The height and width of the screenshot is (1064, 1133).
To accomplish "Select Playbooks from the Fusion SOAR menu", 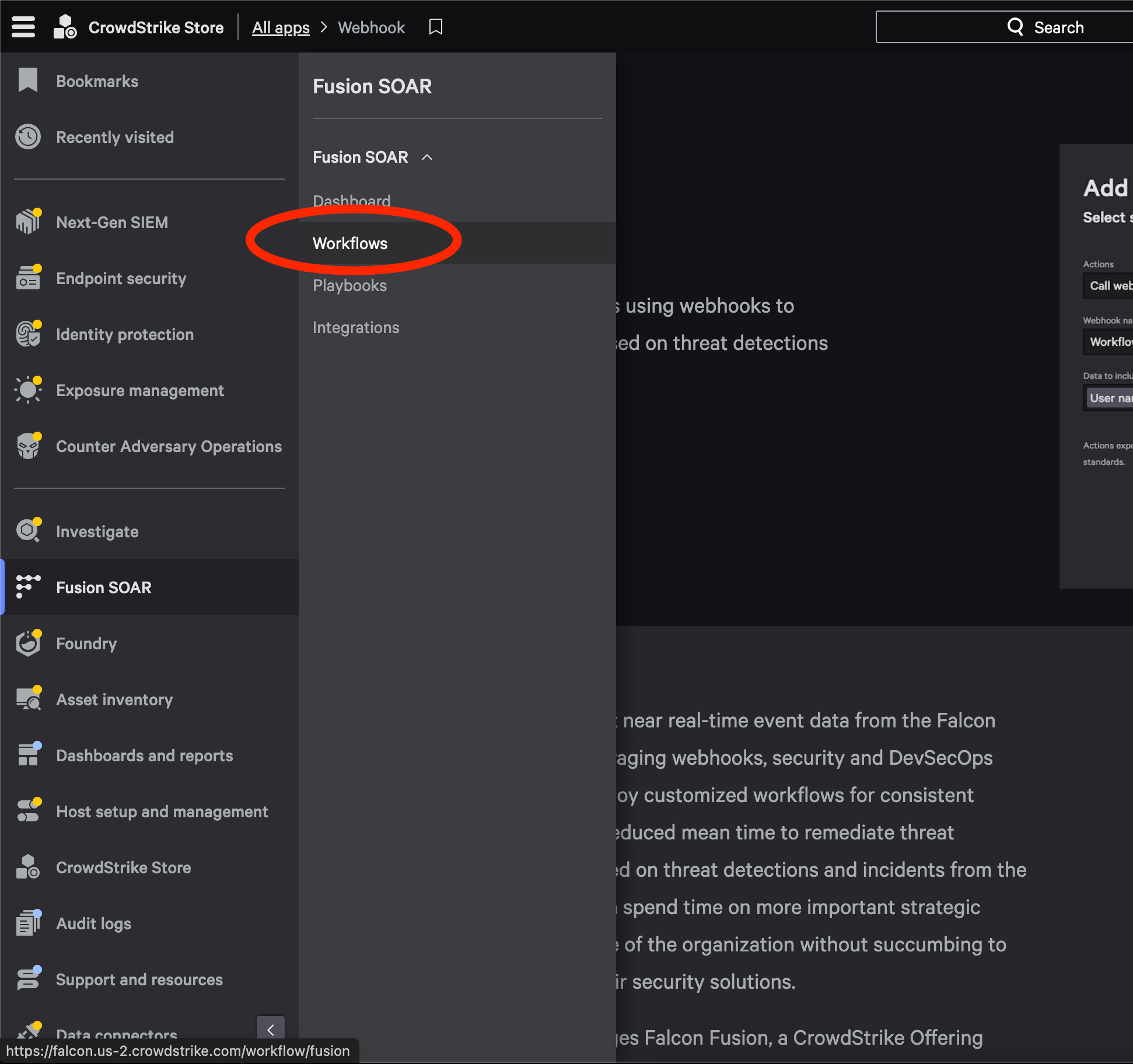I will tap(349, 285).
